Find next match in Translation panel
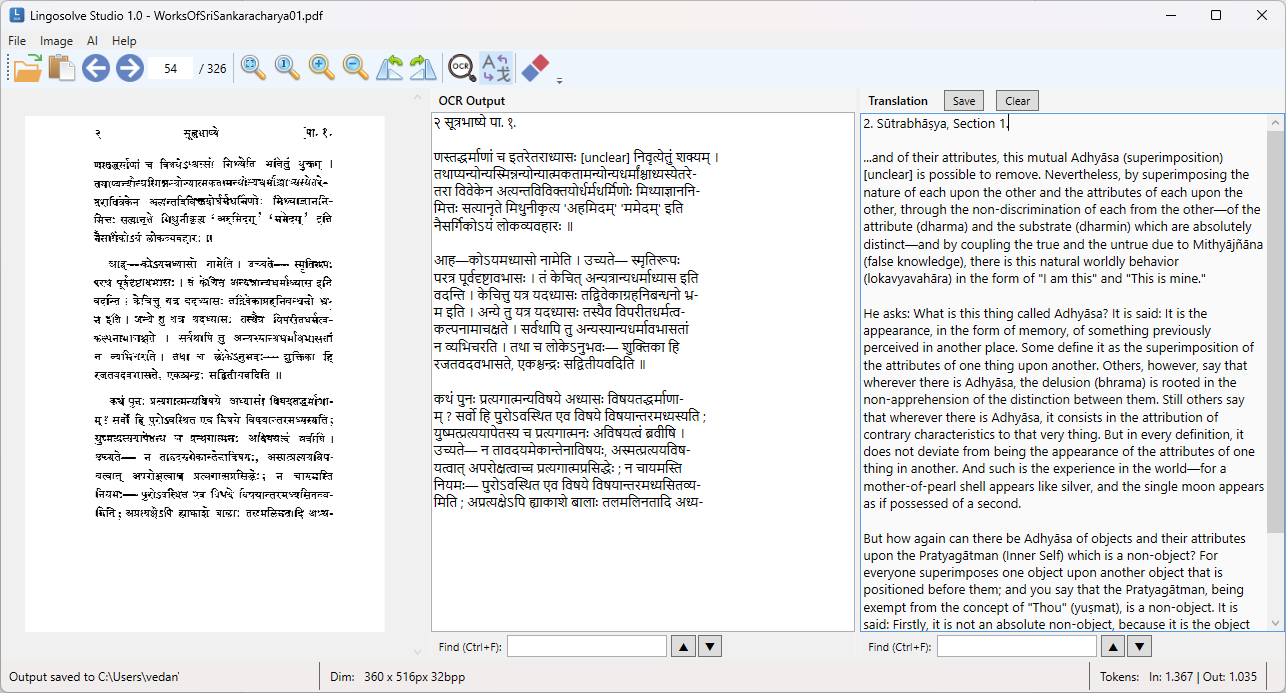Screen dimensions: 1286x693 click(1140, 646)
